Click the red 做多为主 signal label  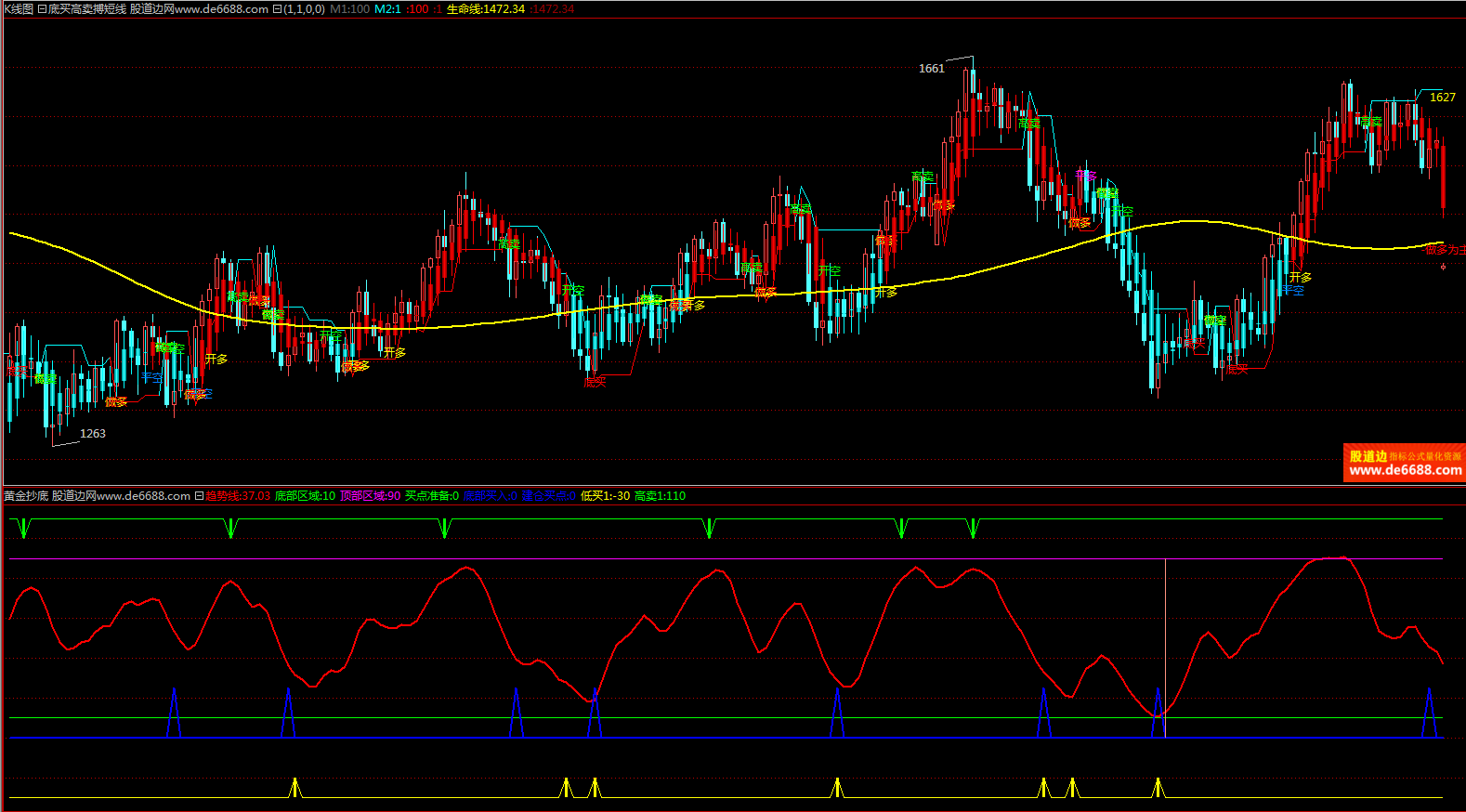click(1445, 250)
